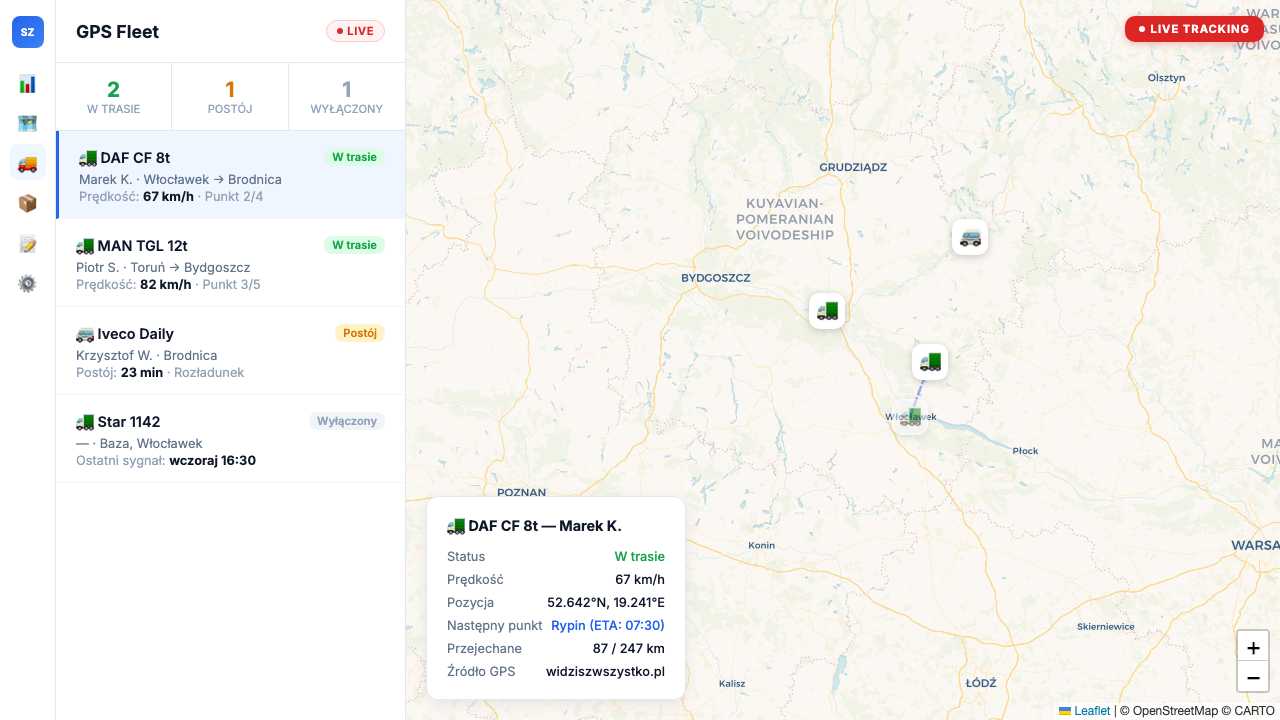This screenshot has width=1280, height=720.
Task: Switch to the POSTÓJ filter tab
Action: (230, 96)
